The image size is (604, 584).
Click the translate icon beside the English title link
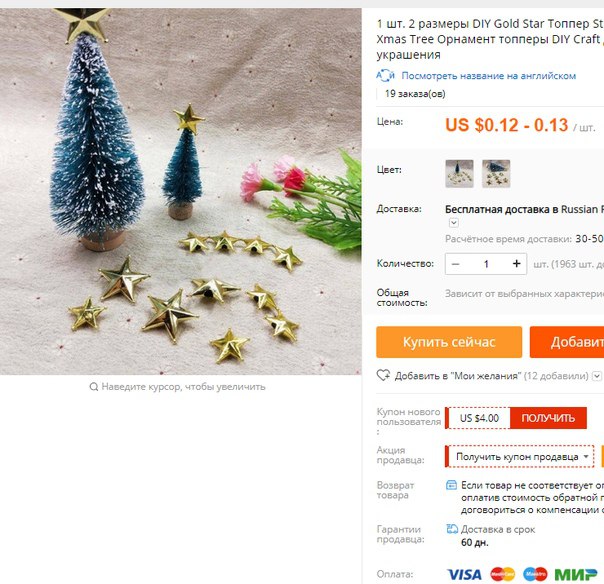[x=385, y=76]
